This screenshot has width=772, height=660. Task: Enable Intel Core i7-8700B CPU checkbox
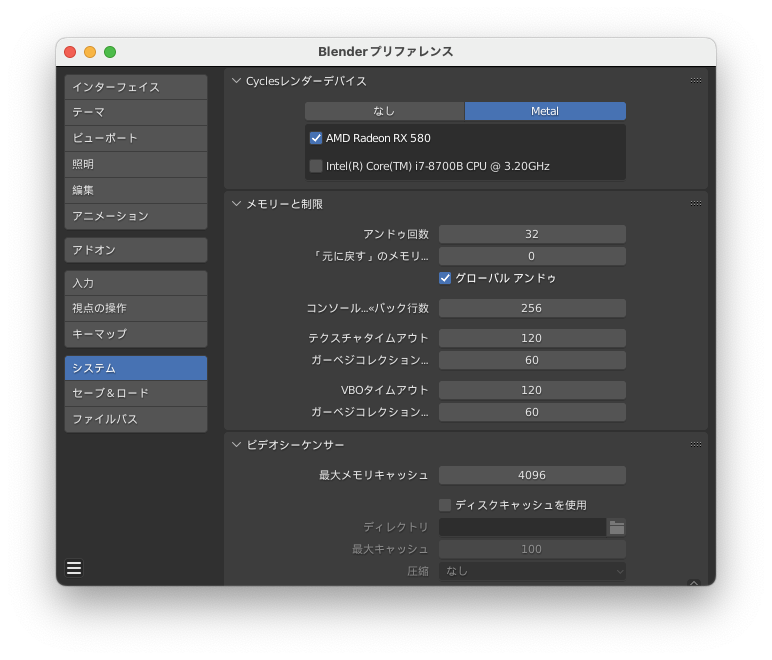coord(316,166)
